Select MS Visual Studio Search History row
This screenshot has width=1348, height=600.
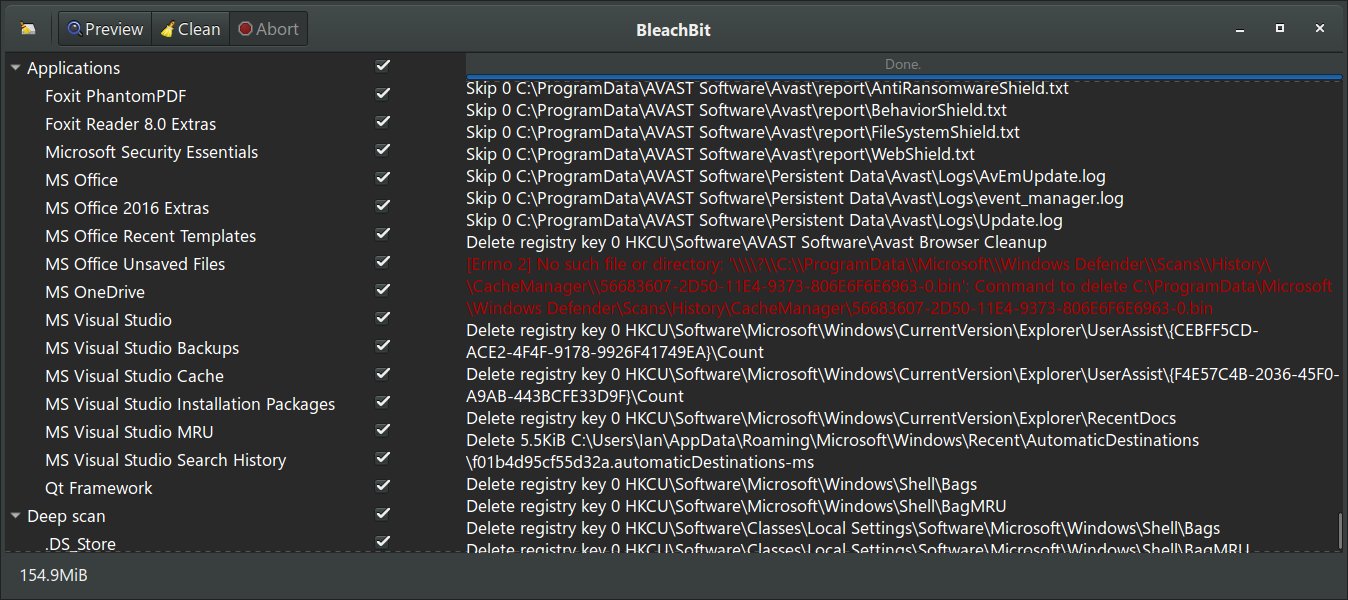point(165,460)
